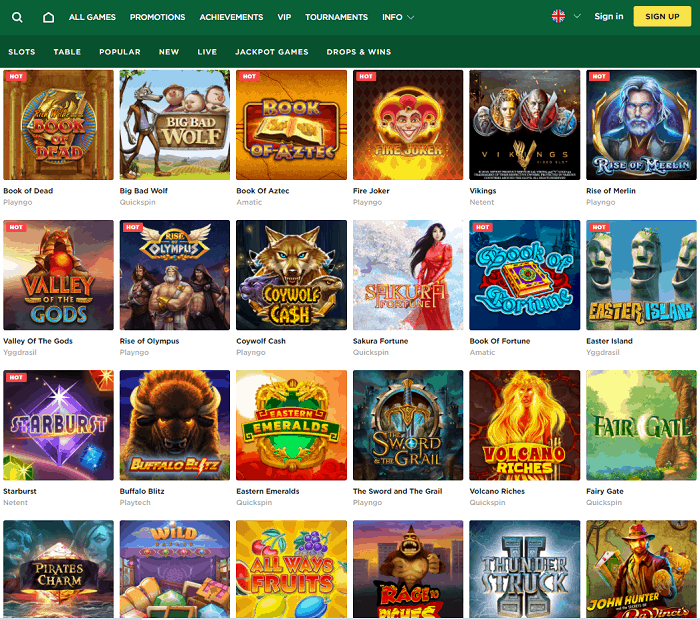Open All Ways Fruits game thumbnail
This screenshot has width=700, height=620.
pos(292,569)
